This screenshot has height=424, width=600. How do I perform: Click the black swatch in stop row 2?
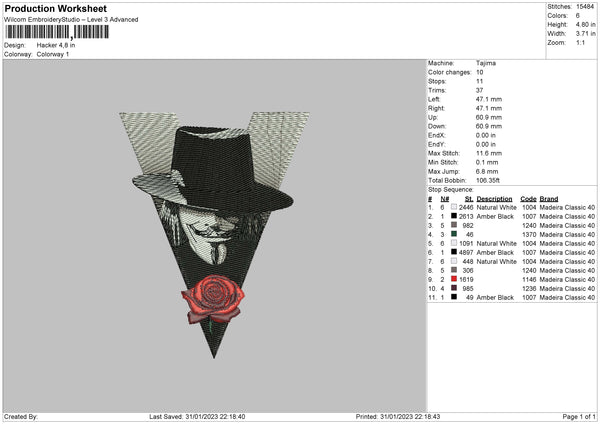(x=454, y=216)
